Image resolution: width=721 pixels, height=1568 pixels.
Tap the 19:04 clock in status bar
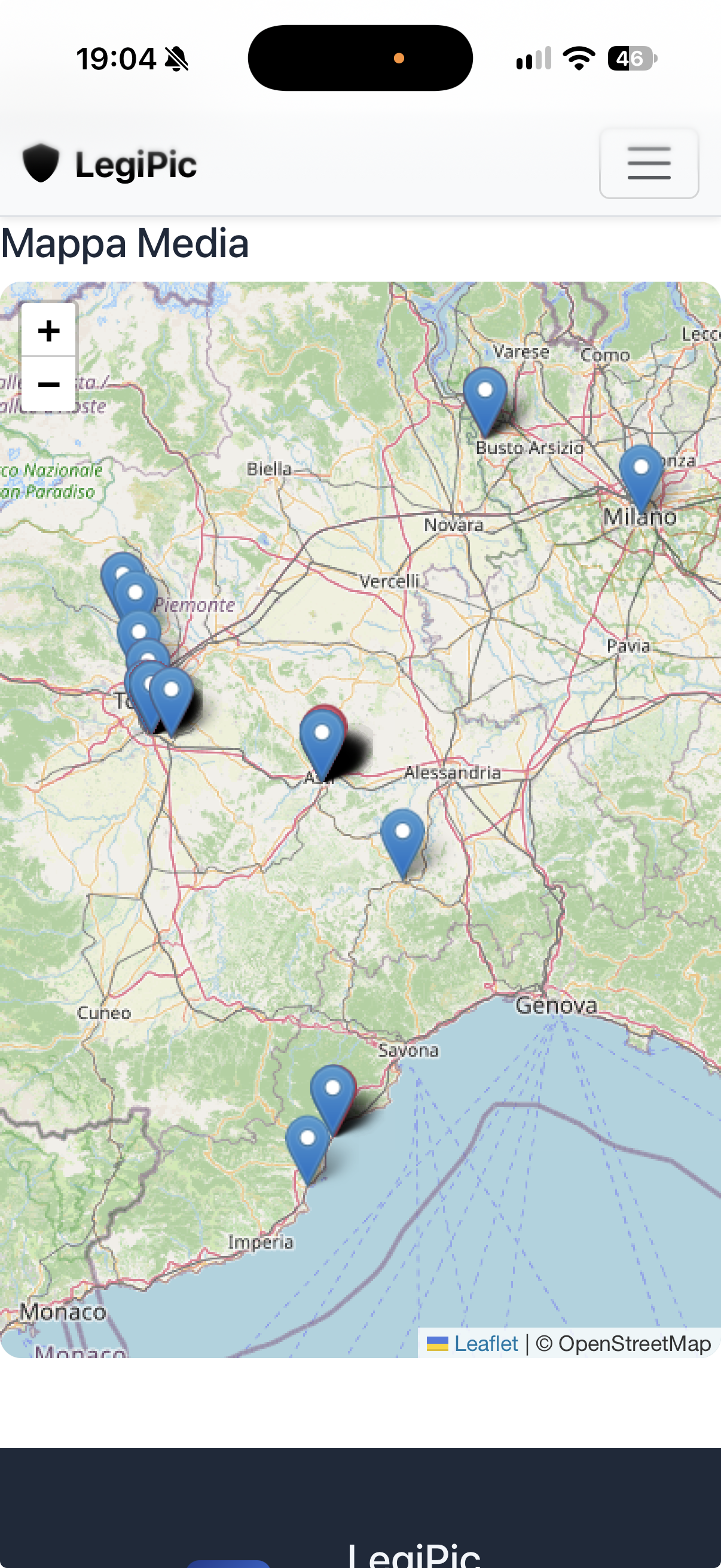point(116,59)
